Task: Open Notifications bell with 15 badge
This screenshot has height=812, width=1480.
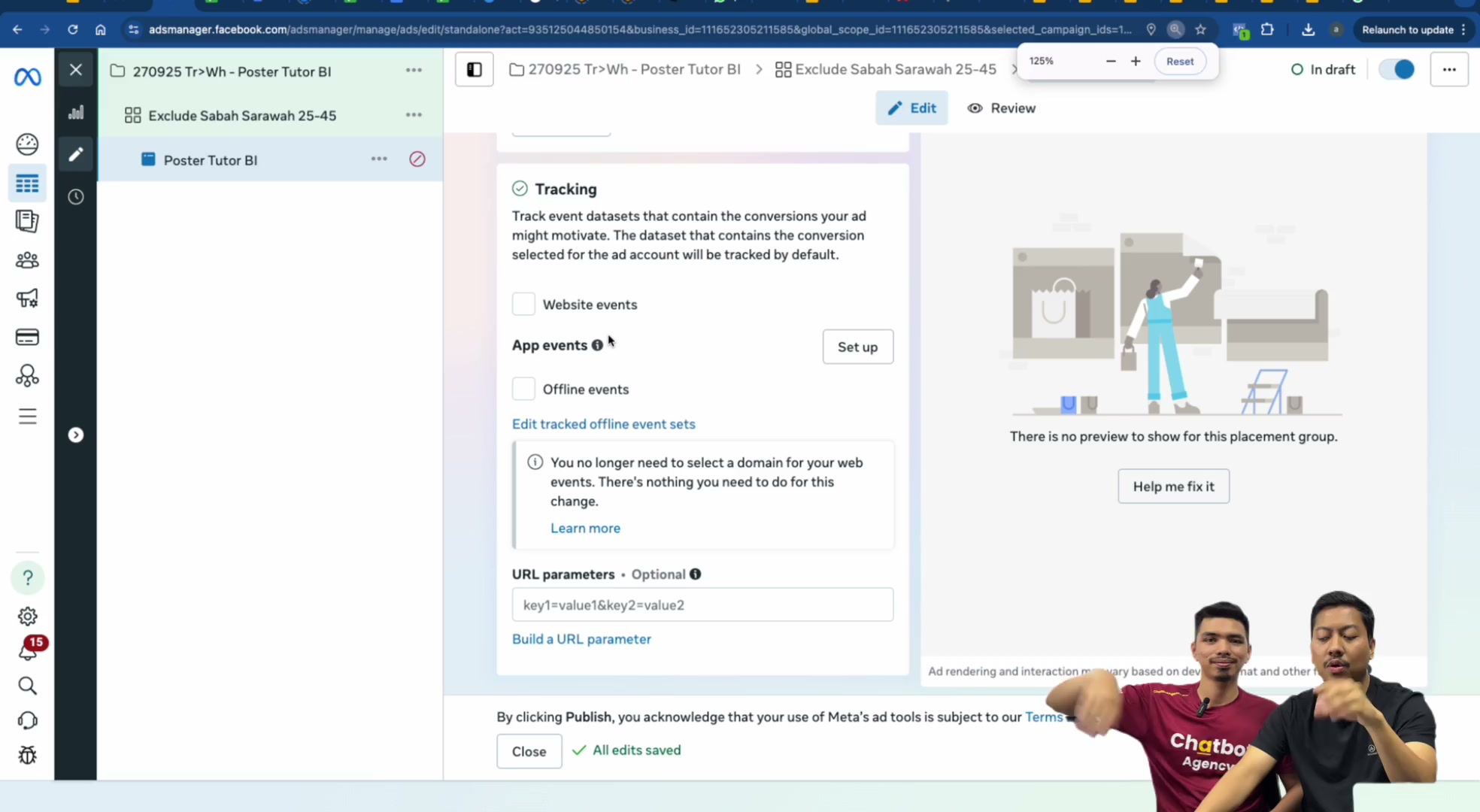Action: pyautogui.click(x=29, y=648)
